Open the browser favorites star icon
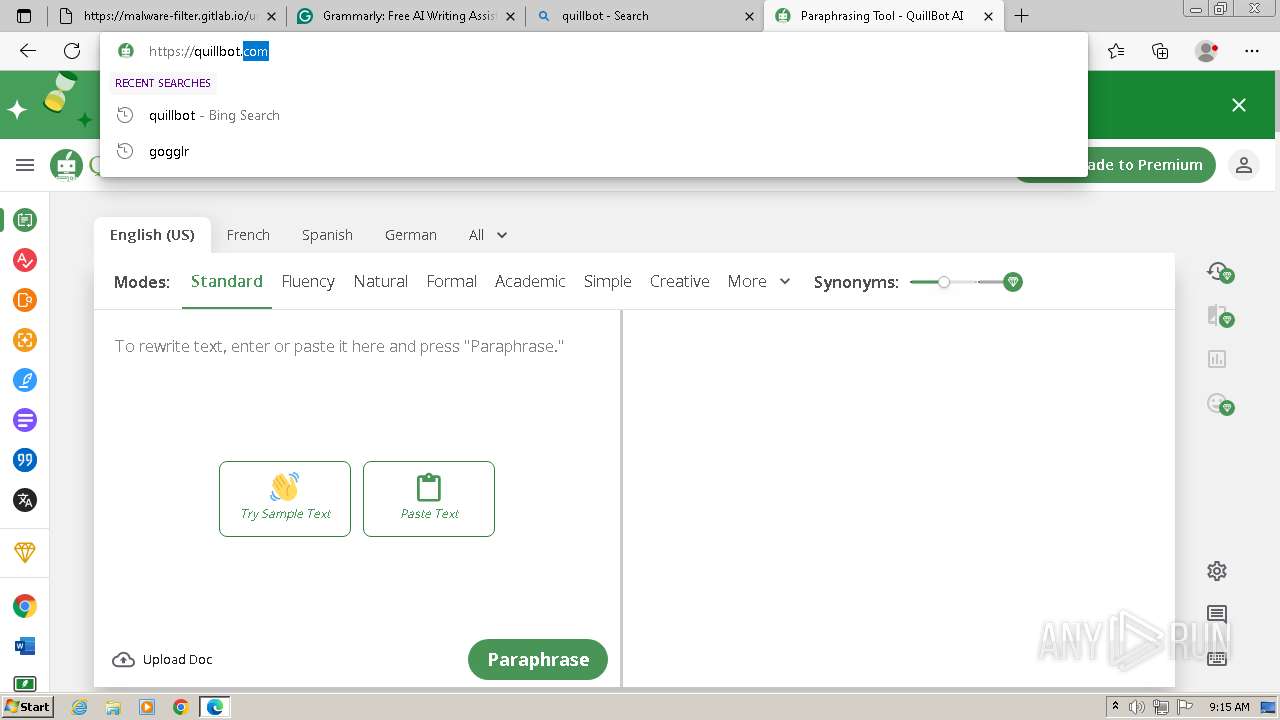1280x720 pixels. click(1116, 51)
